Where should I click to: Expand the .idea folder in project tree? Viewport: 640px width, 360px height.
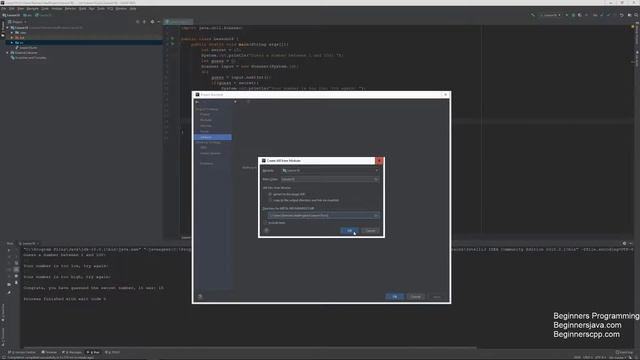click(12, 33)
